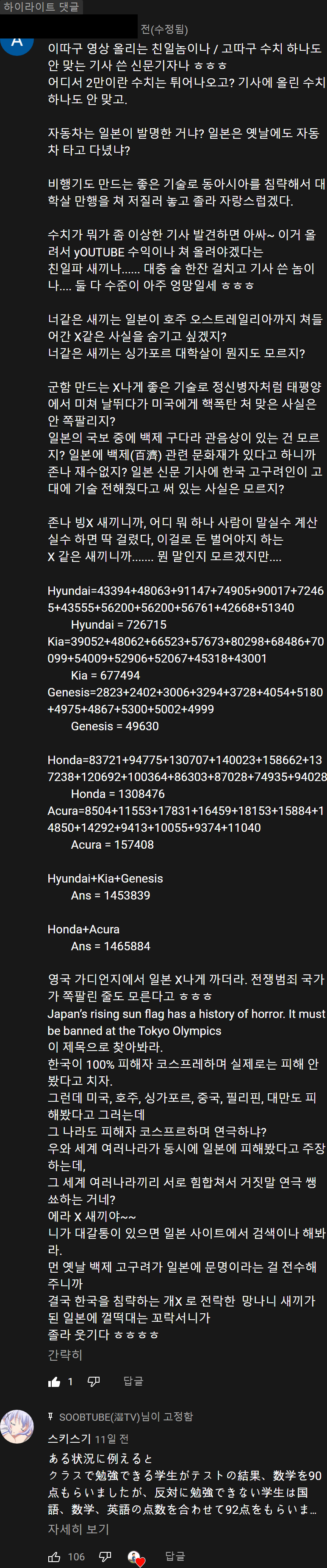Open 스키스기's anime profile avatar
This screenshot has height=1568, width=327.
click(17, 1426)
